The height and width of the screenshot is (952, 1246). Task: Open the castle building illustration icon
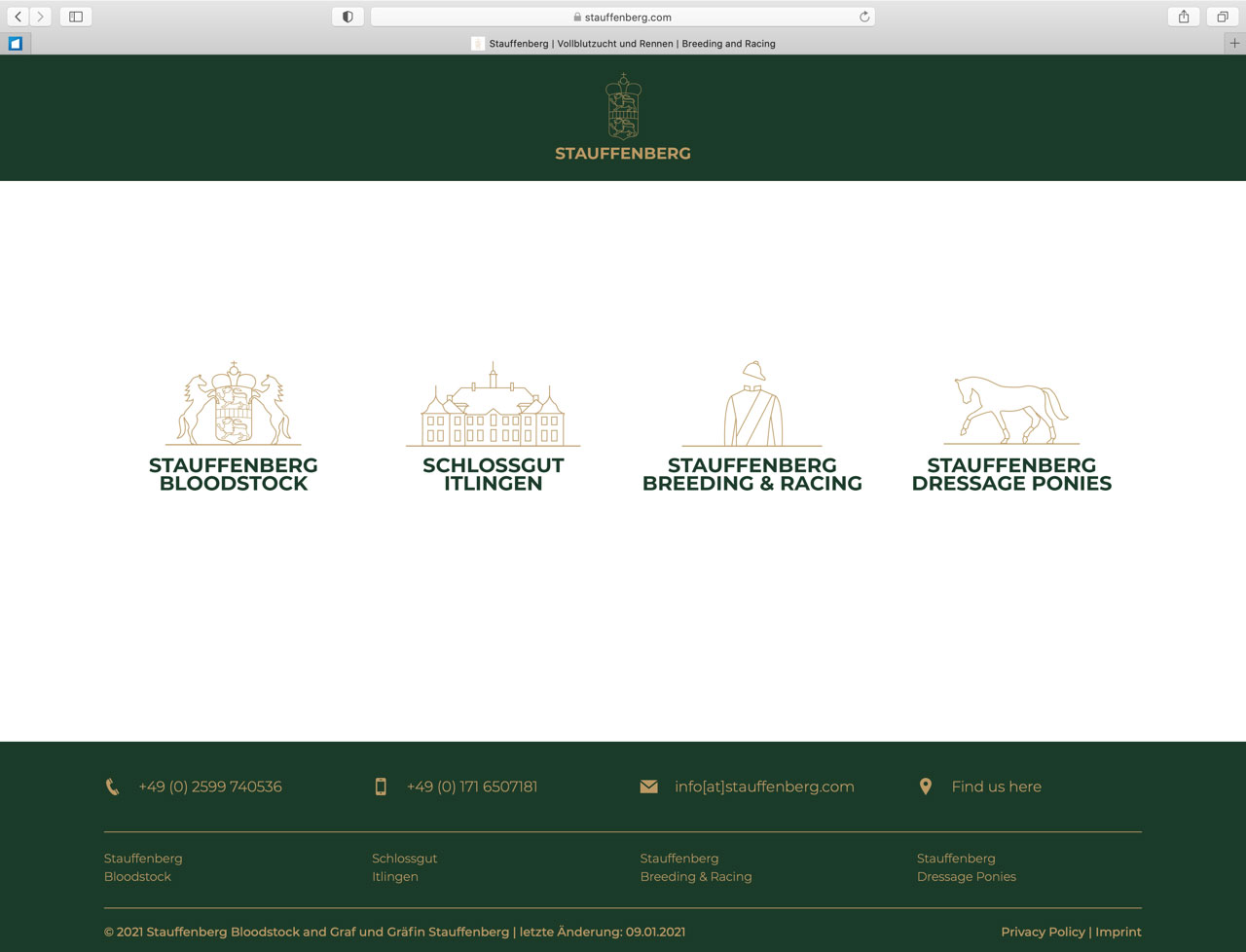click(494, 404)
